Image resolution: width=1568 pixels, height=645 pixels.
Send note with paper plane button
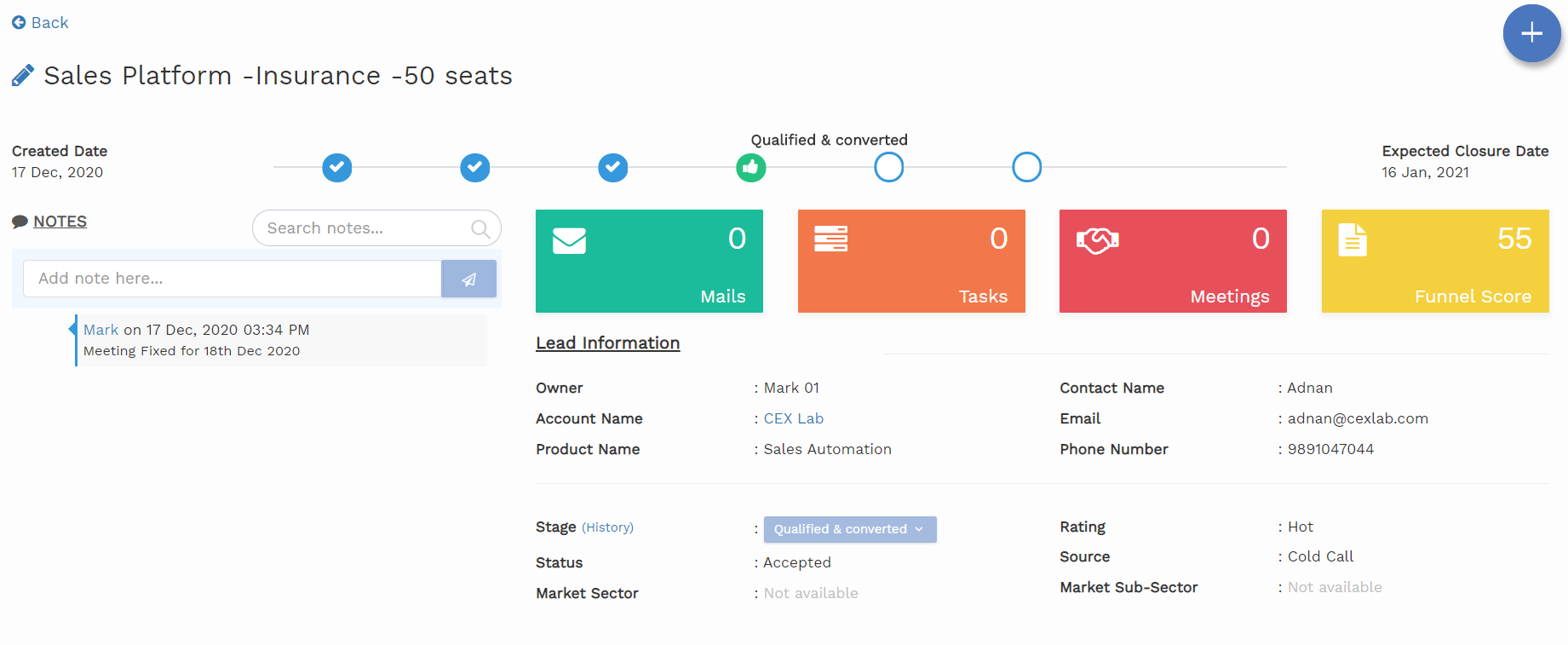468,279
